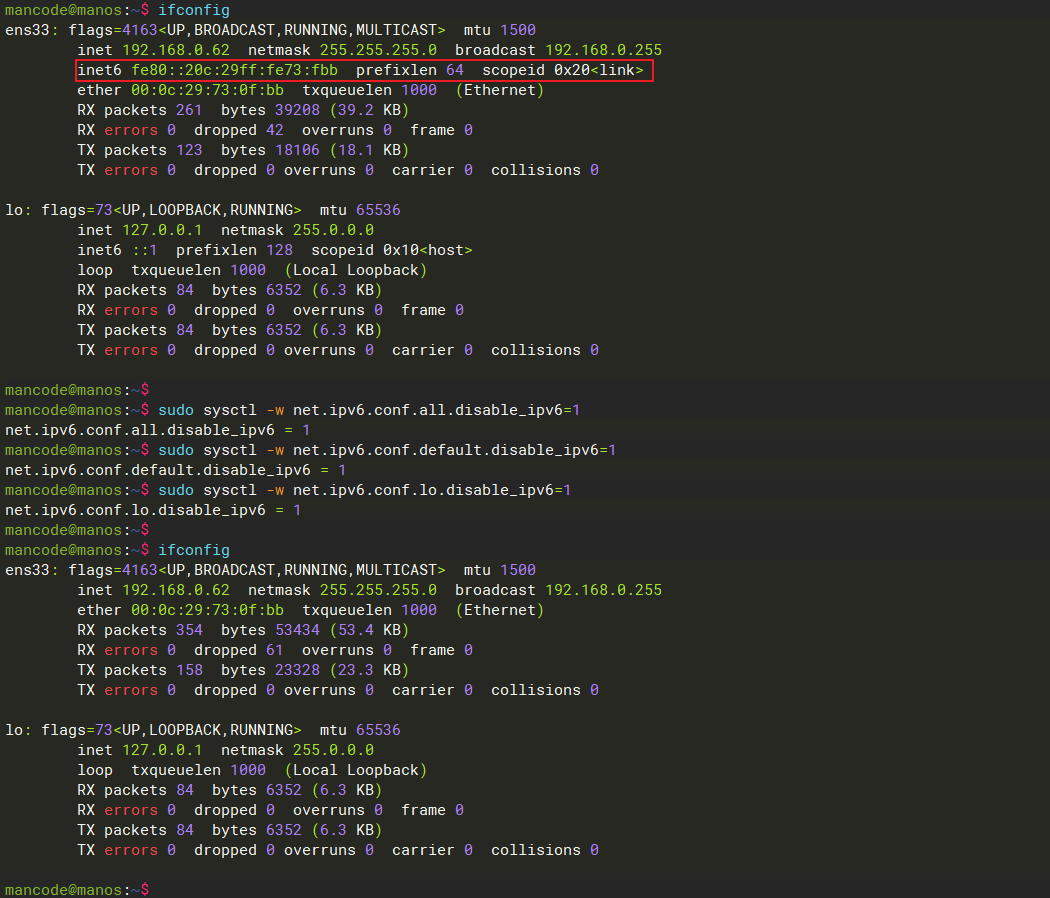Screen dimensions: 1050x898
Task: Click the second ifconfig command after sysctl
Action: tap(194, 550)
